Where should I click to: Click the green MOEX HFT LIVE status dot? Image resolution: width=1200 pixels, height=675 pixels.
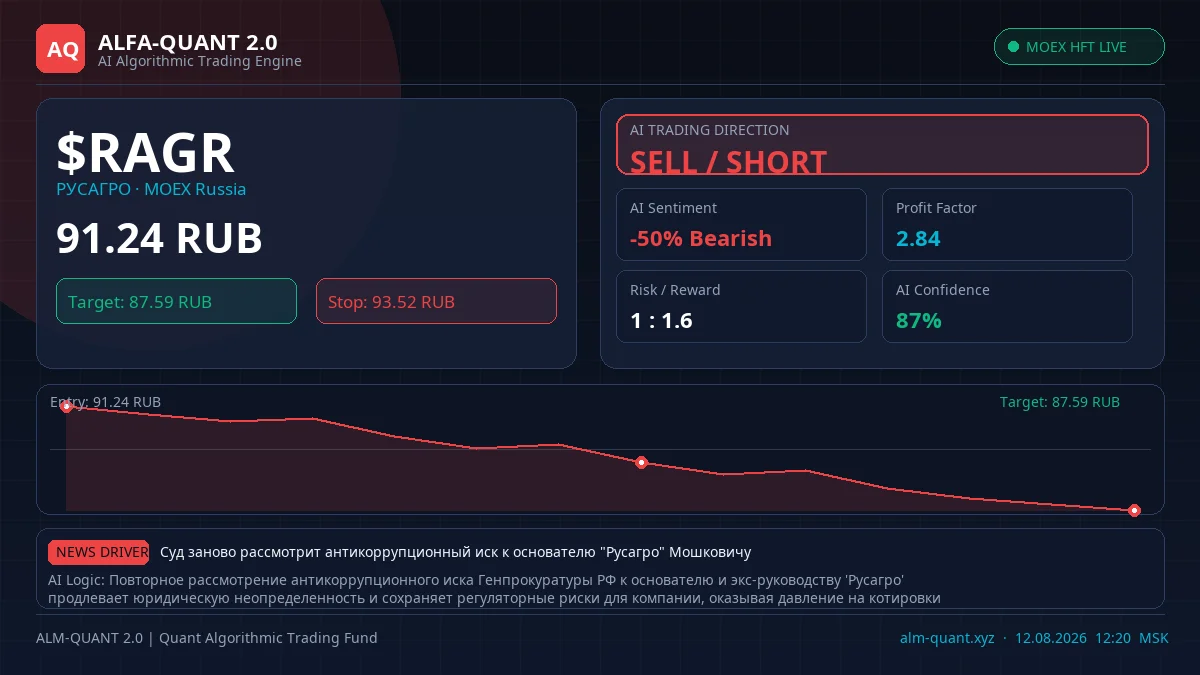point(1014,47)
